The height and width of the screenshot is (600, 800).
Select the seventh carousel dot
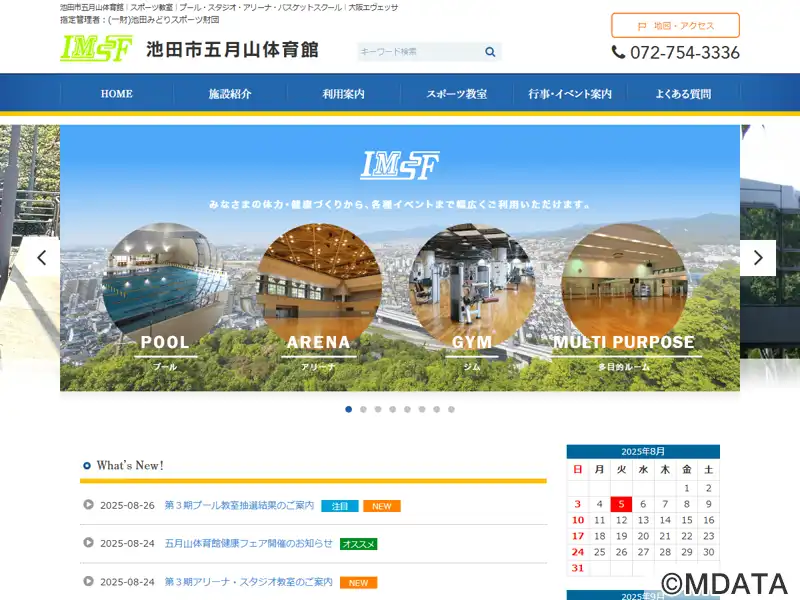click(x=437, y=409)
